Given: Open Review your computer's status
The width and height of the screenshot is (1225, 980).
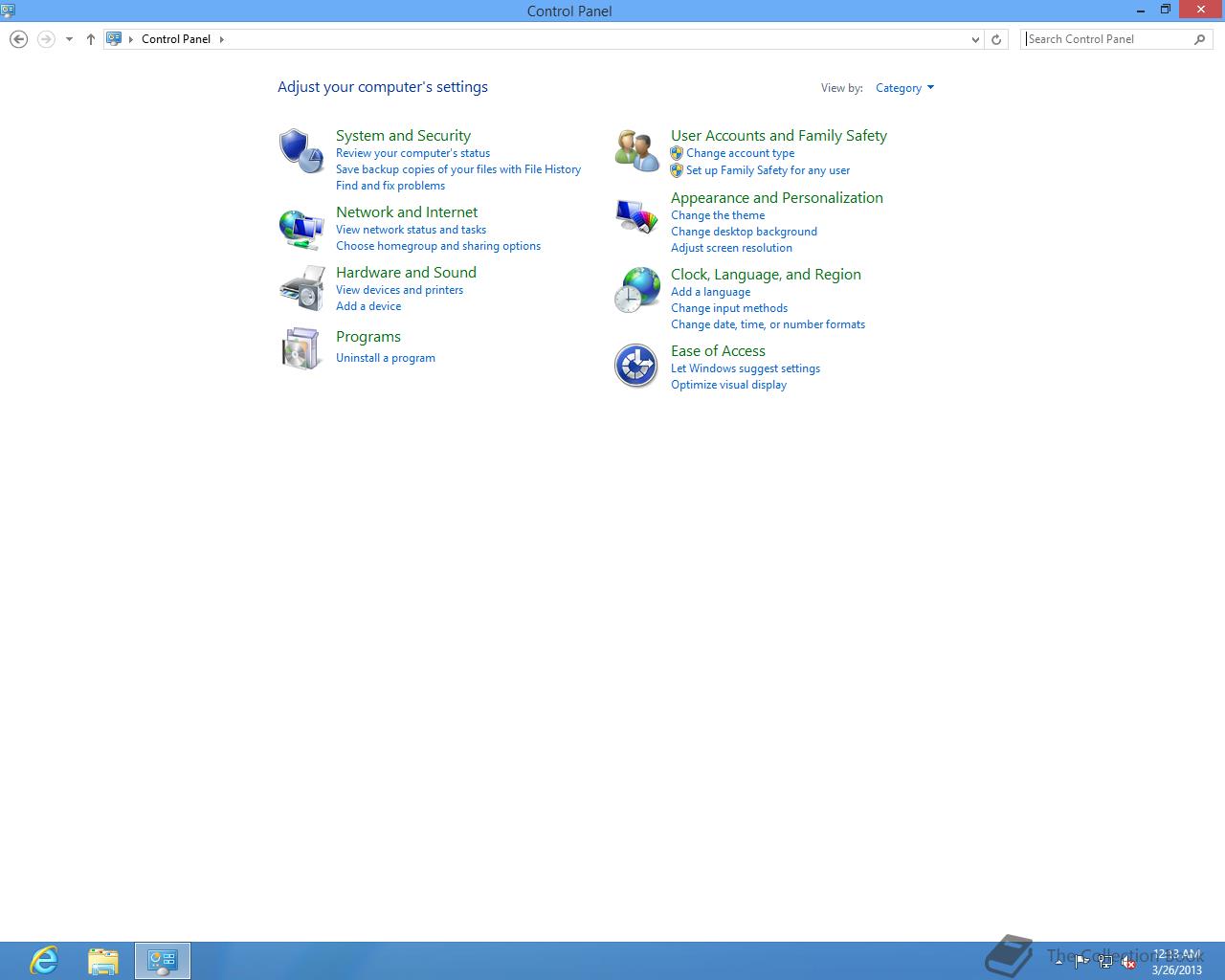Looking at the screenshot, I should tap(412, 153).
